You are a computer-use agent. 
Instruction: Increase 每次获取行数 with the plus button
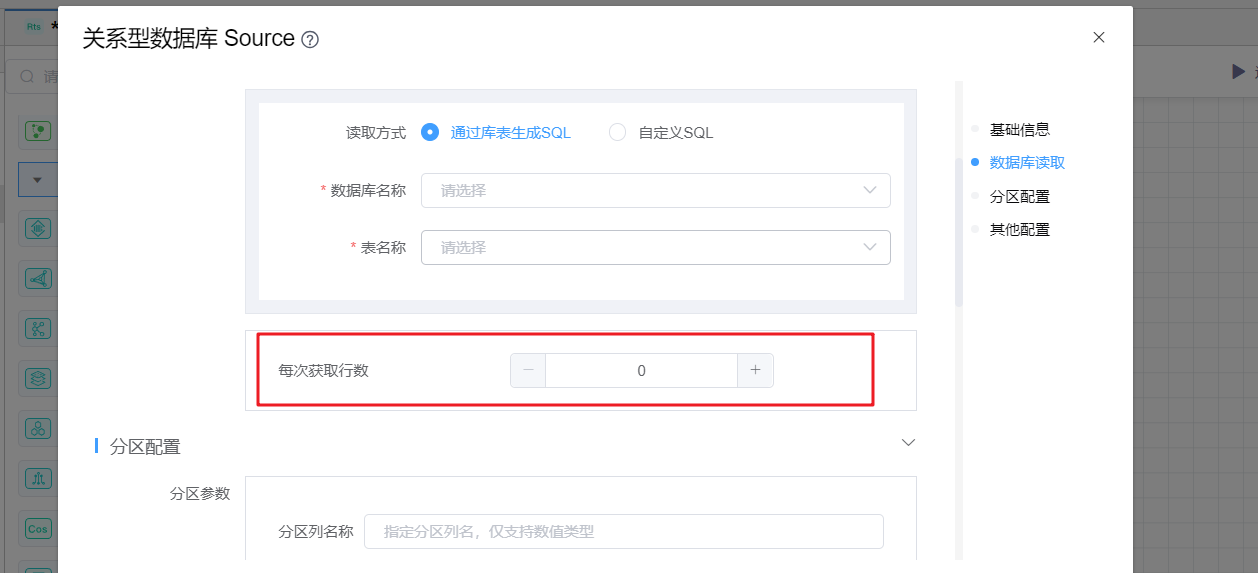click(x=755, y=370)
